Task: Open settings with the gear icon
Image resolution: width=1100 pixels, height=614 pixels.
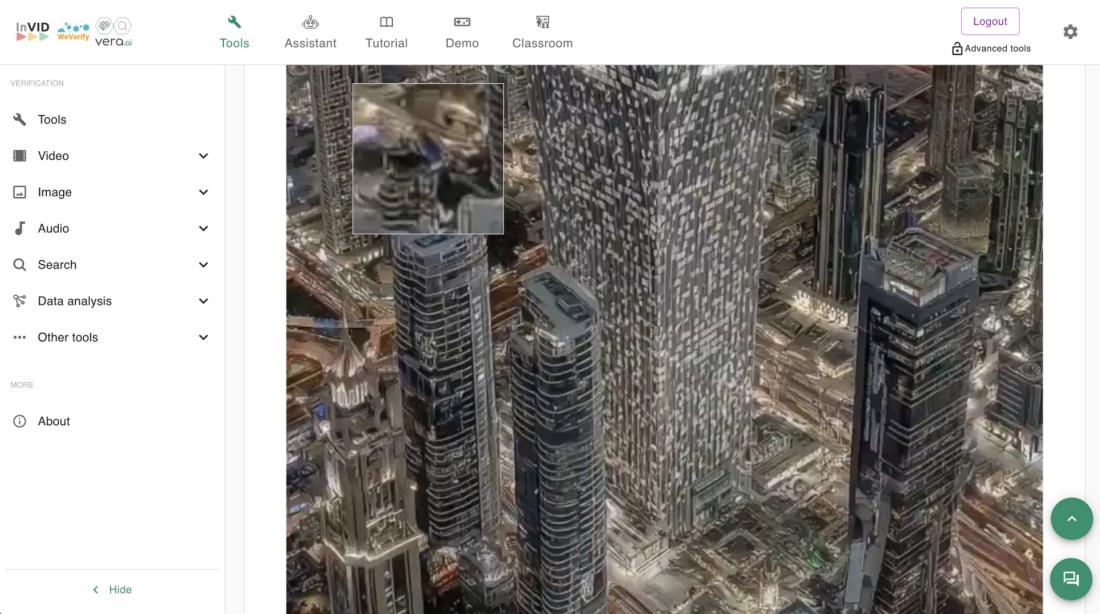Action: [x=1070, y=32]
